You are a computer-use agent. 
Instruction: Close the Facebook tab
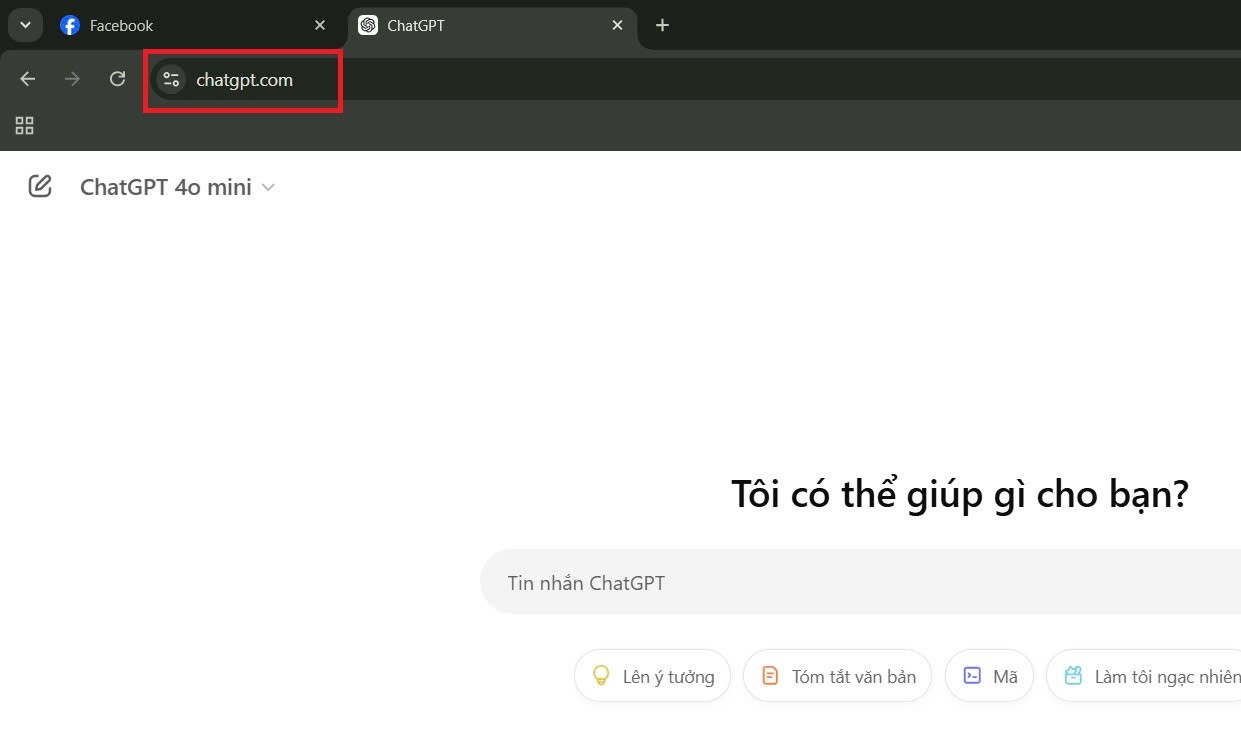click(x=320, y=25)
